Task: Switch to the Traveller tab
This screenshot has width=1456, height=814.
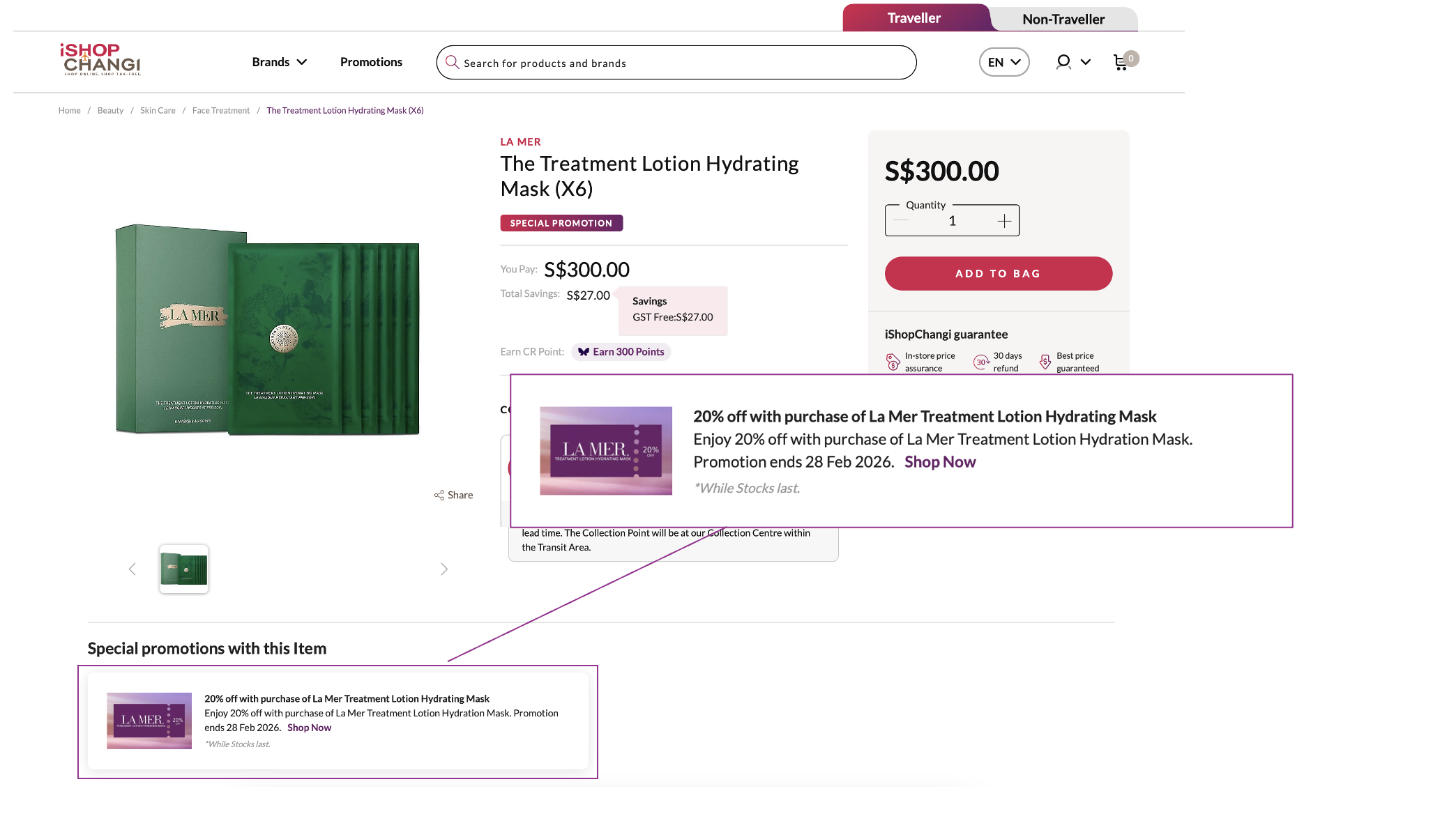Action: [913, 18]
